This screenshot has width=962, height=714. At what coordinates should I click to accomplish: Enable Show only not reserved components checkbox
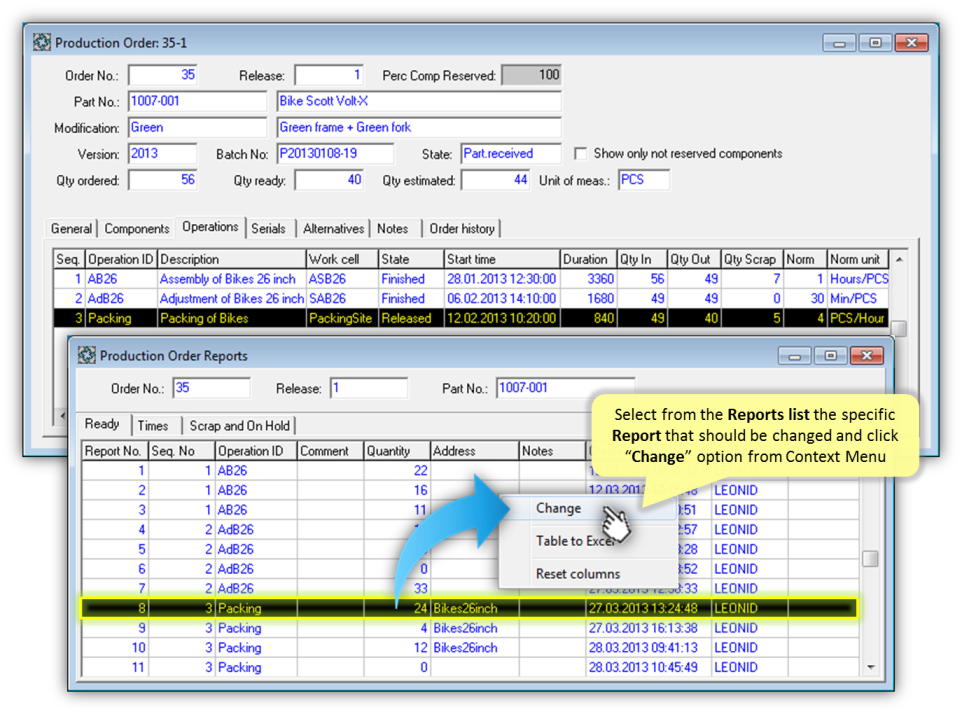click(580, 153)
